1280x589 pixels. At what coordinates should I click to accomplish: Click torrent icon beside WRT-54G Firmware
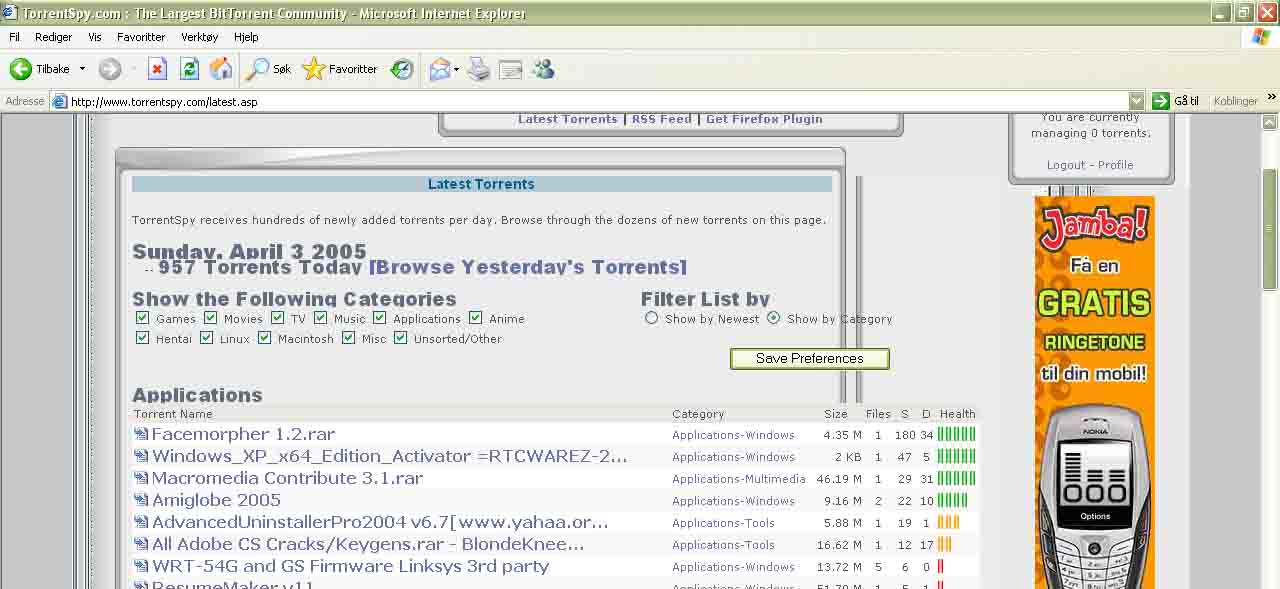pos(141,566)
